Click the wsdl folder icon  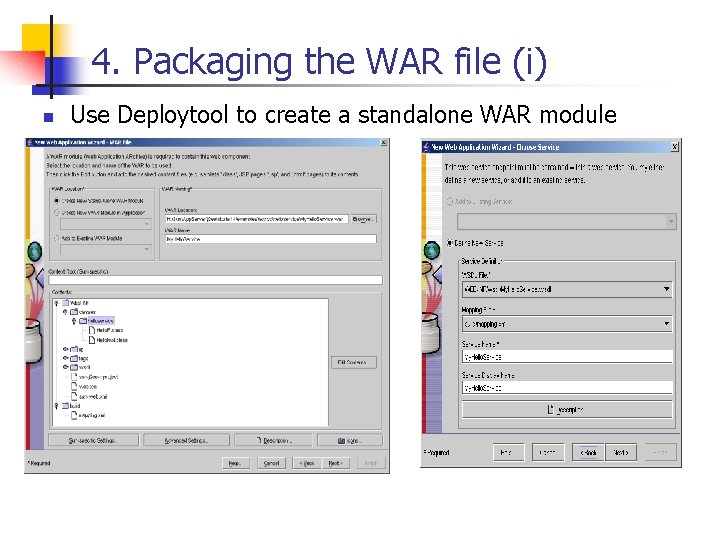click(74, 367)
